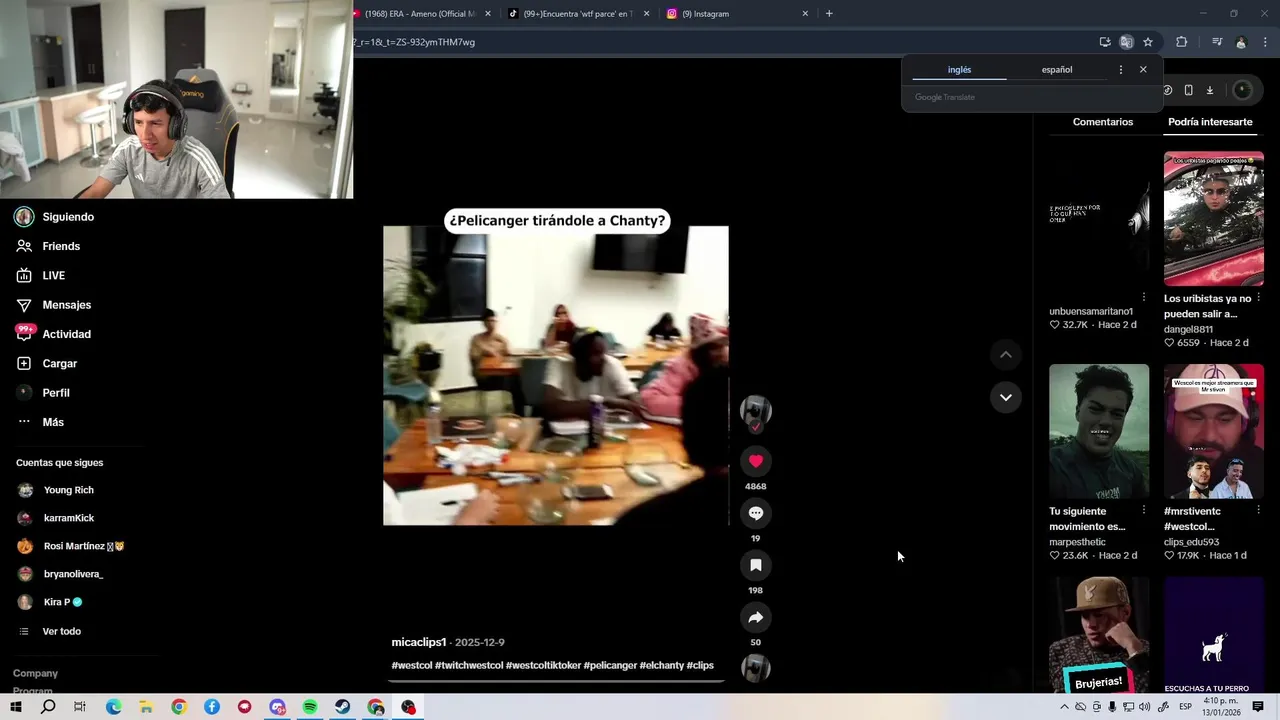1280x720 pixels.
Task: Switch to the Podría interesarte tab
Action: point(1210,122)
